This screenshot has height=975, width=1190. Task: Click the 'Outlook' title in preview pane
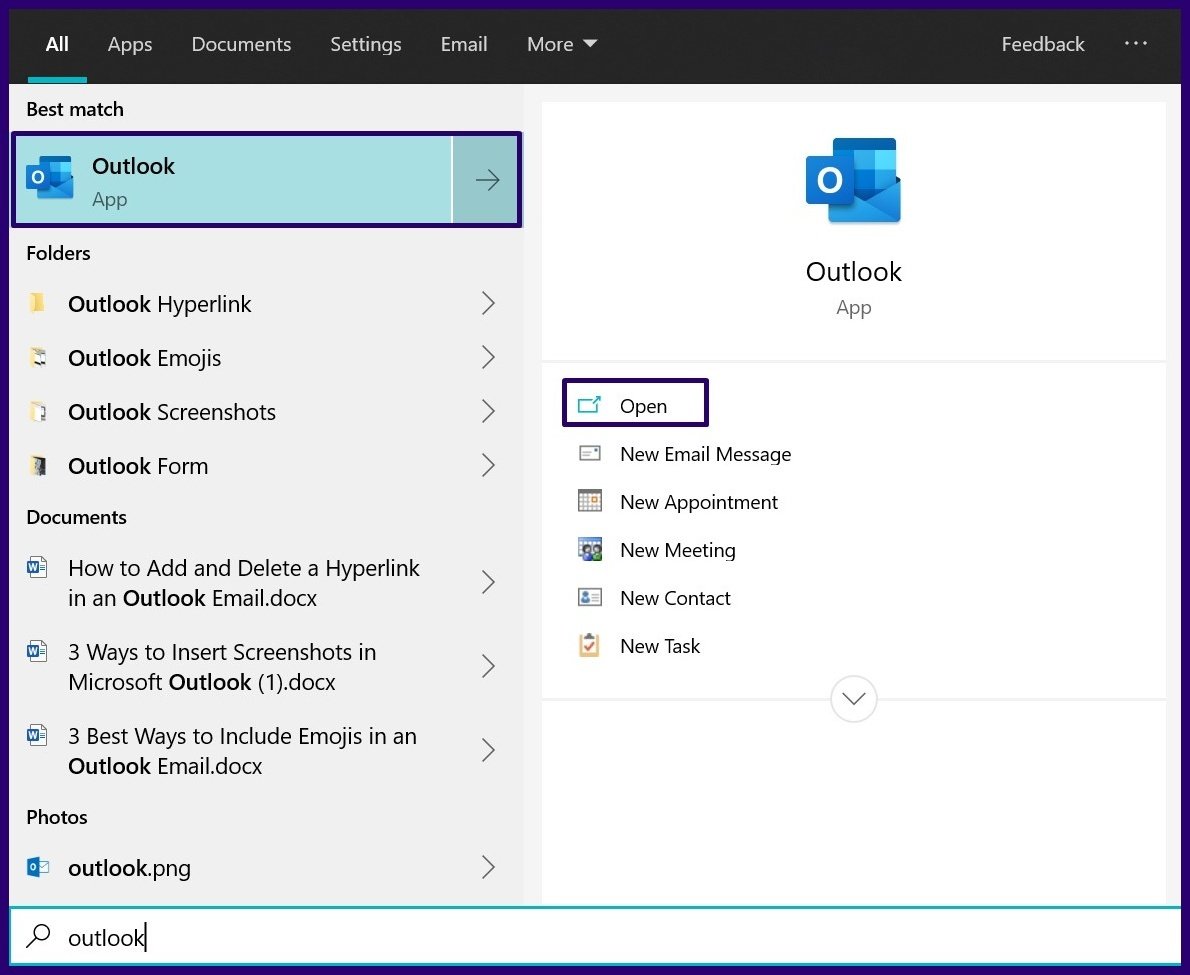coord(853,271)
